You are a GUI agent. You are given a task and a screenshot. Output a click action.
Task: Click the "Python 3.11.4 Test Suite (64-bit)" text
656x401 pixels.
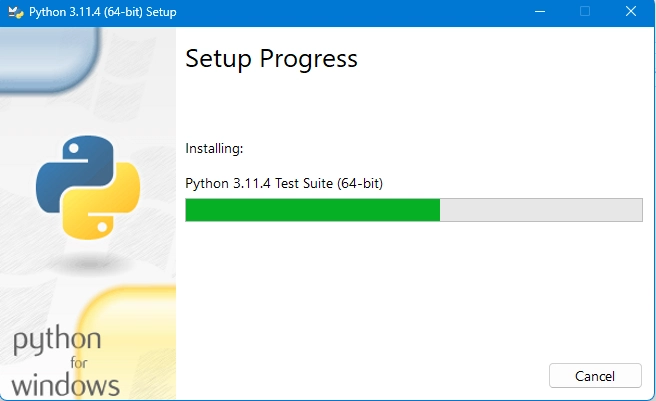tap(284, 183)
